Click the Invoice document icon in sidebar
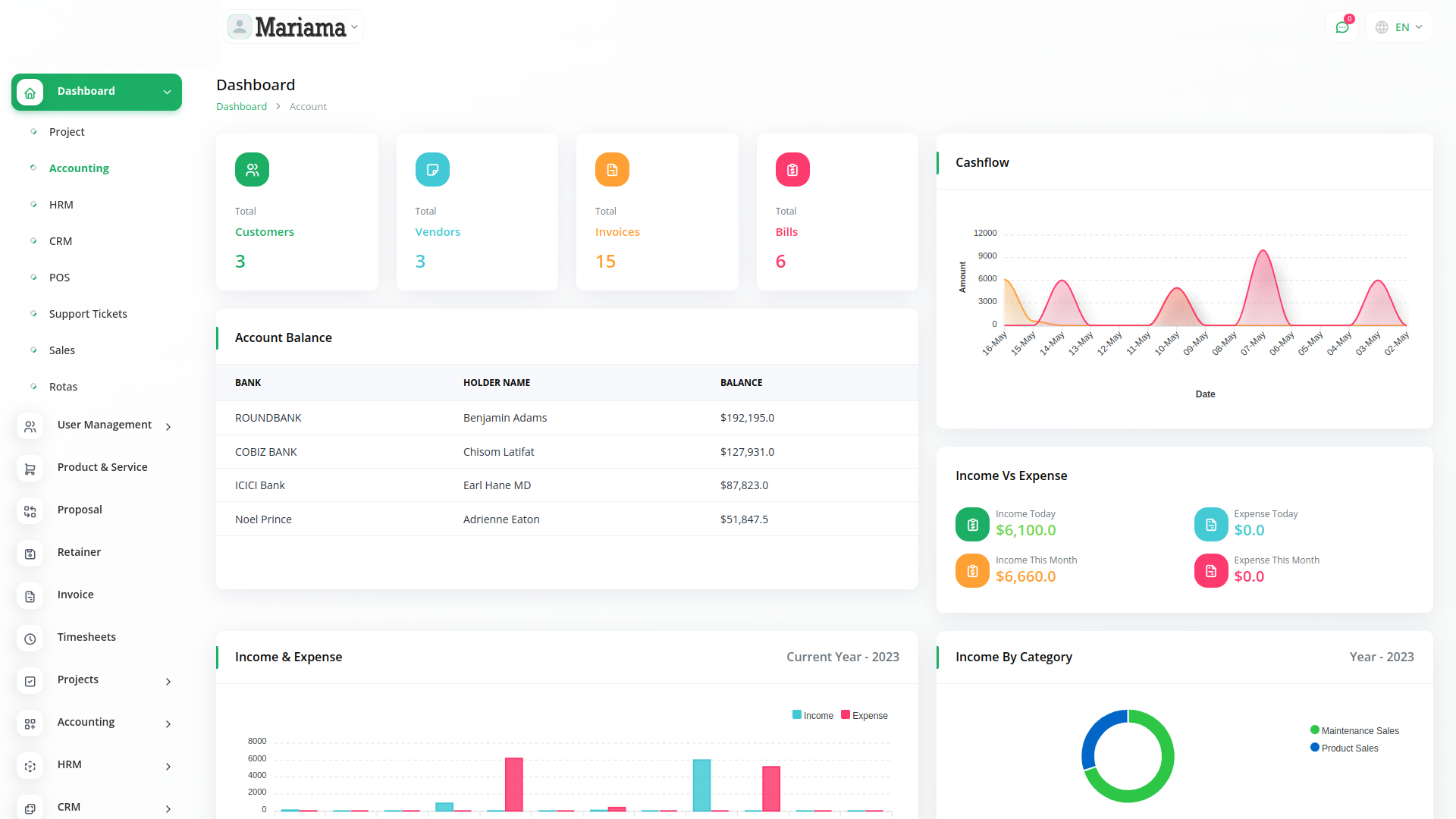Viewport: 1456px width, 819px height. click(x=30, y=597)
